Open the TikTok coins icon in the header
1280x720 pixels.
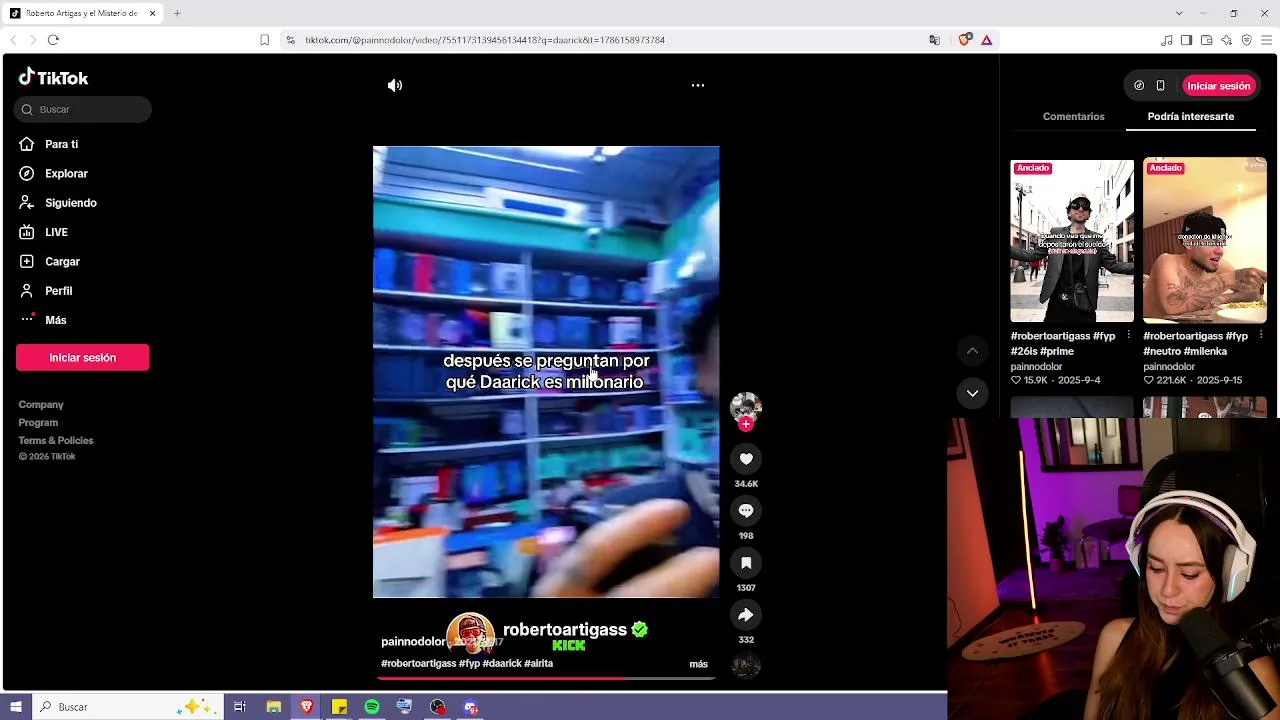[1139, 86]
